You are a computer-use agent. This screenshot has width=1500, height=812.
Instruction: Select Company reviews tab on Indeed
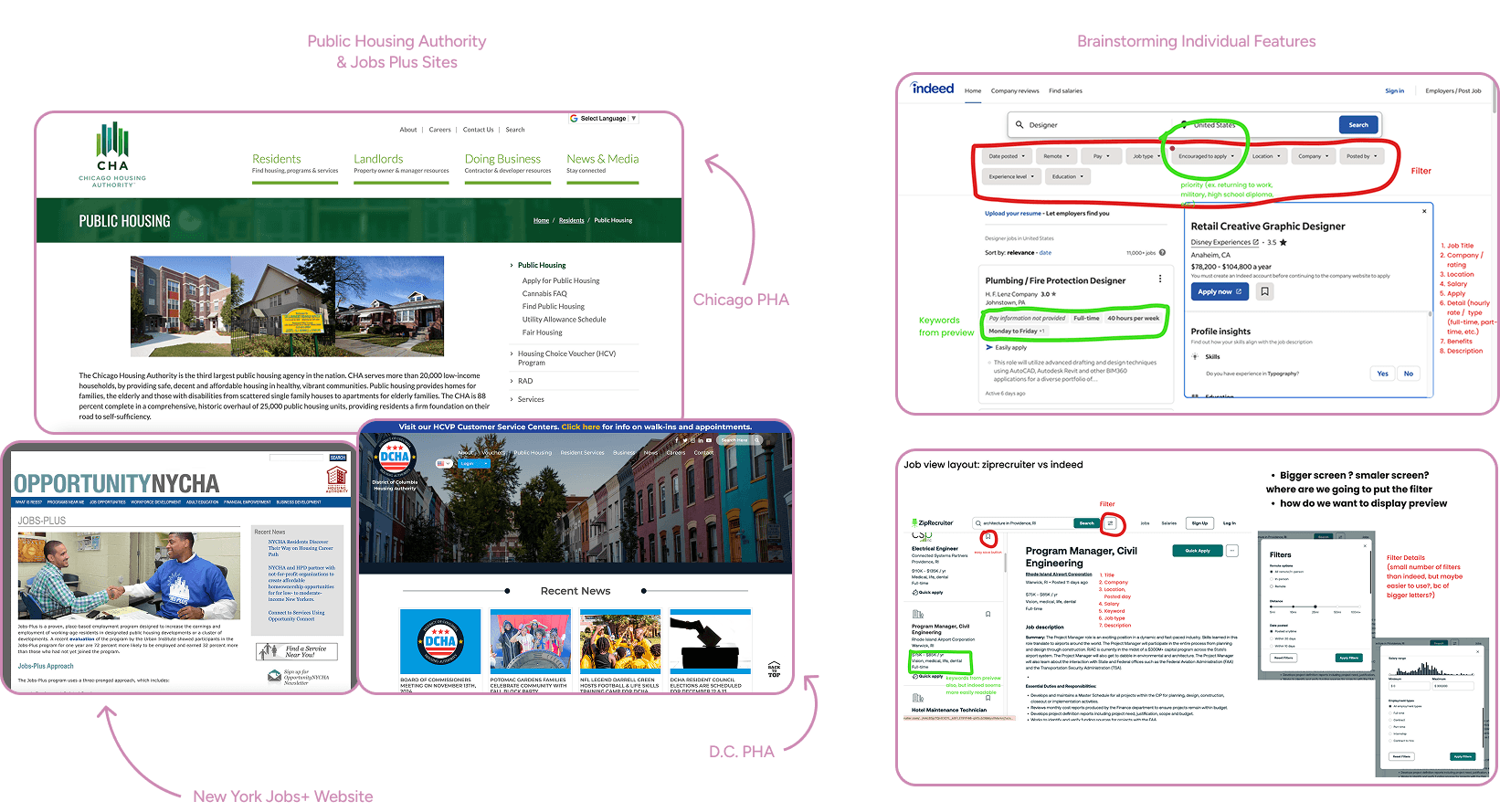tap(1015, 90)
